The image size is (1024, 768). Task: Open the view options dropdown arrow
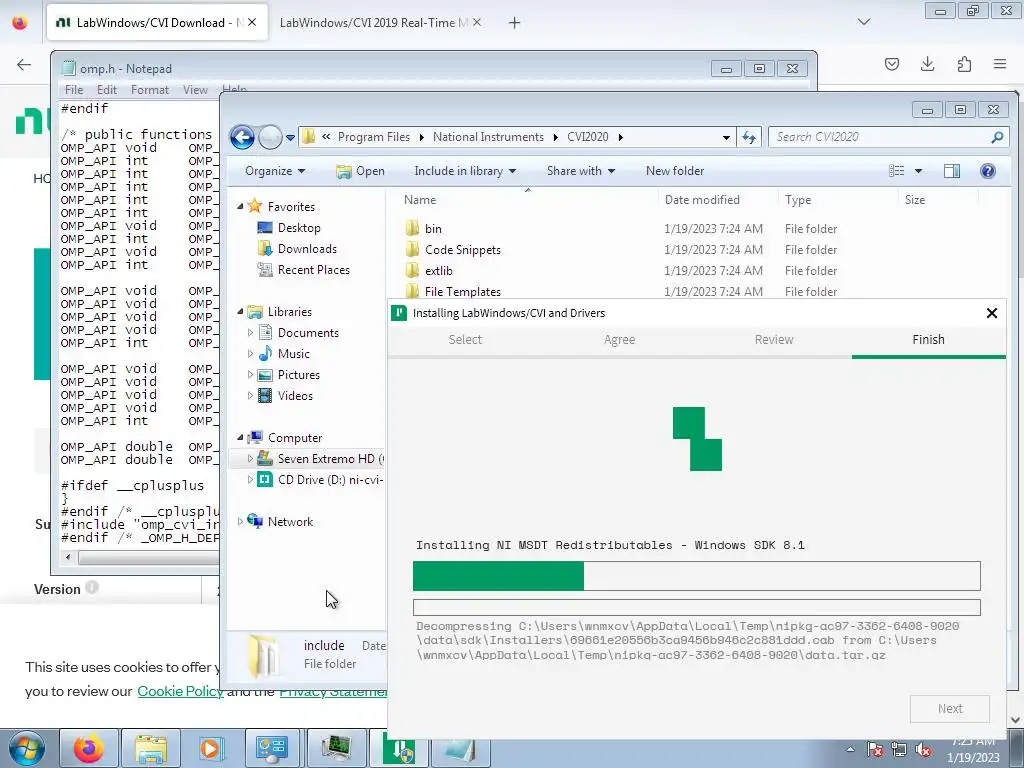coord(918,171)
